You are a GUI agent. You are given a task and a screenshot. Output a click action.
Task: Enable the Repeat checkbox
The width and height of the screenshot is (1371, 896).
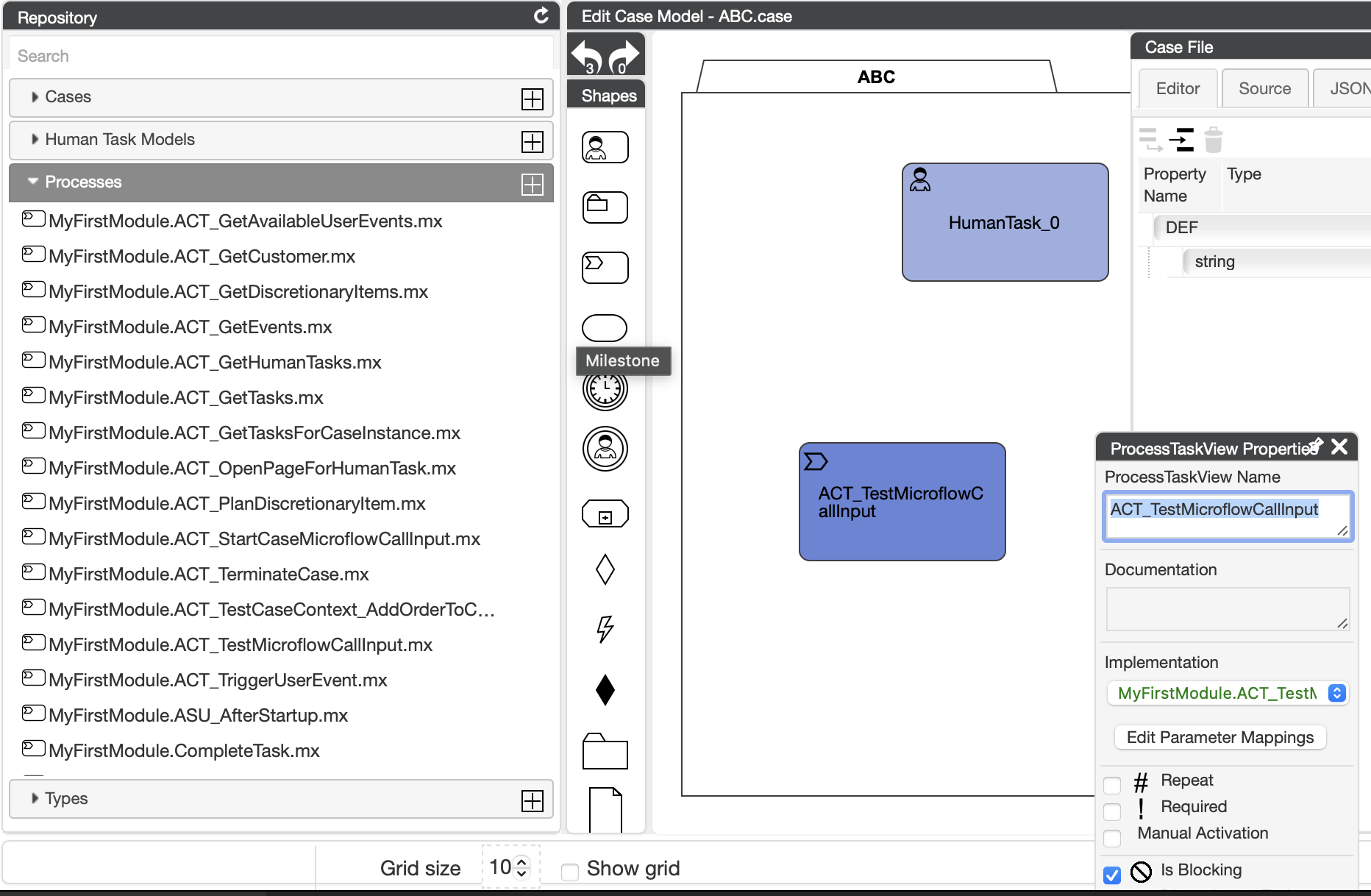click(1112, 785)
